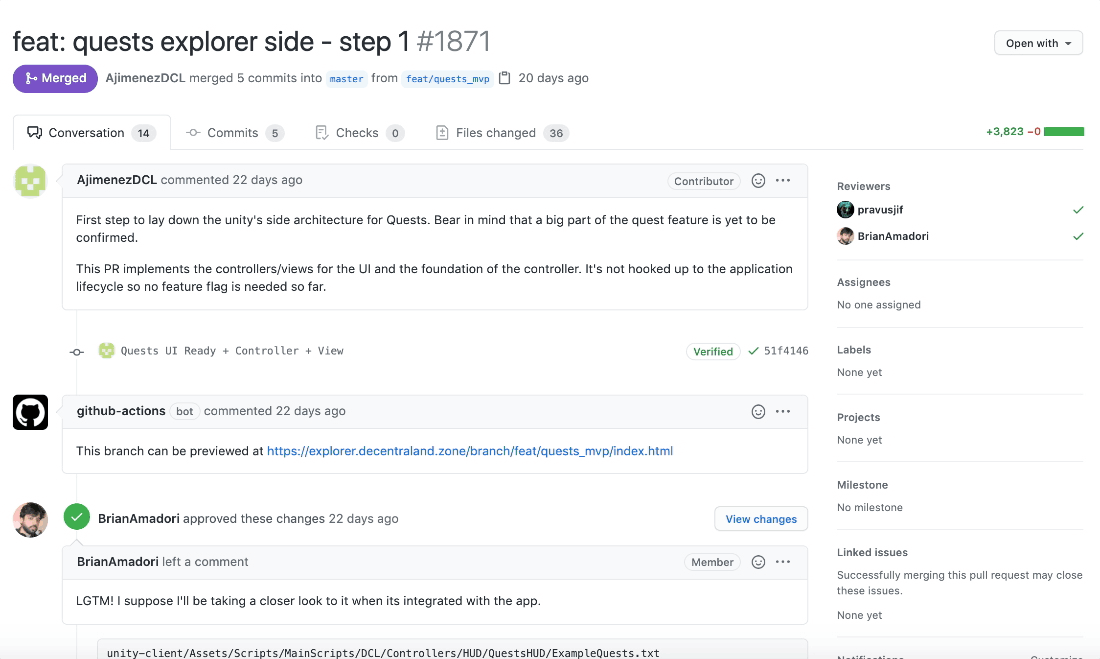The height and width of the screenshot is (659, 1100).
Task: Copy branch name with clipboard icon
Action: click(504, 78)
